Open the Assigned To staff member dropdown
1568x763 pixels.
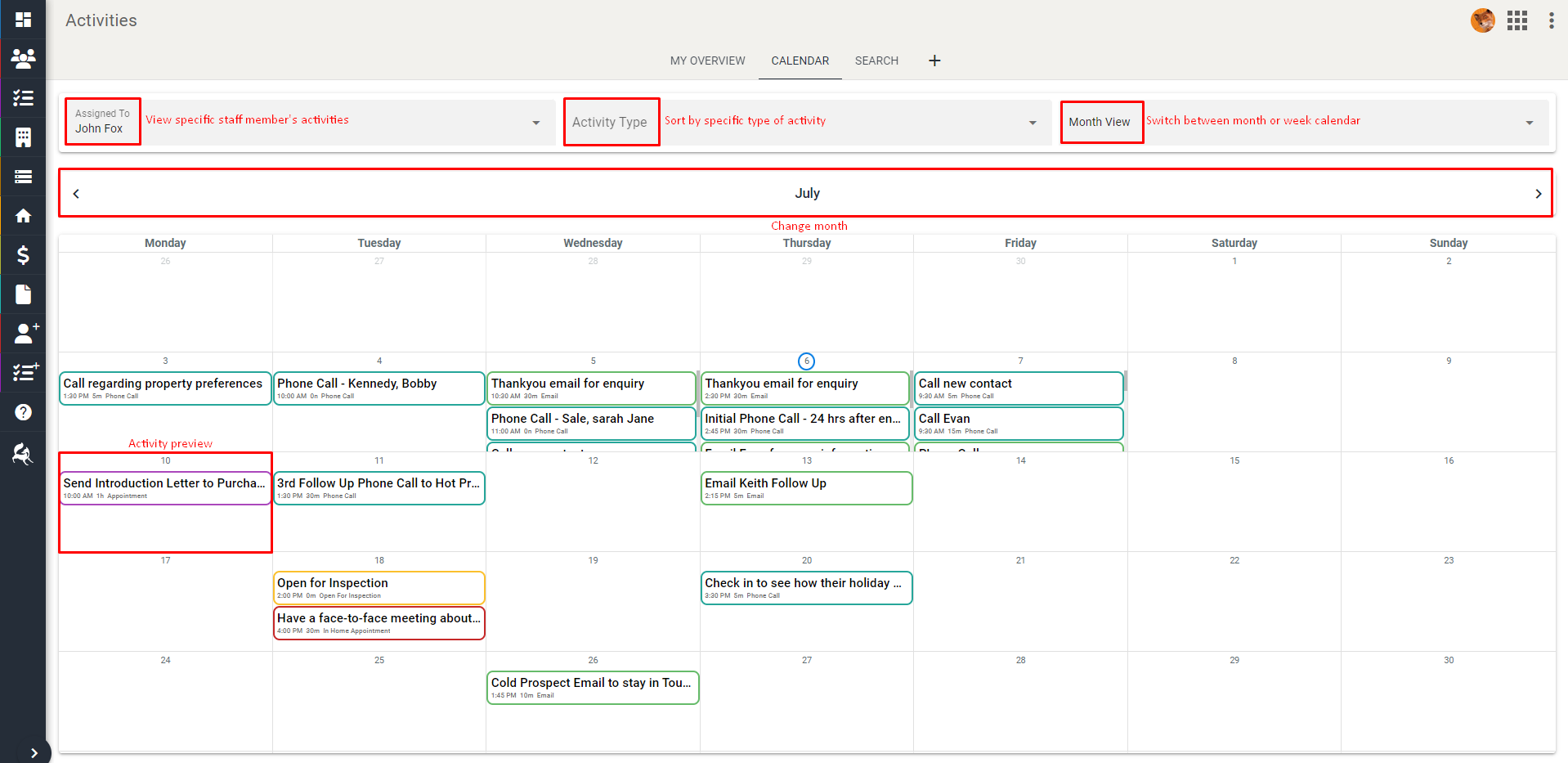535,122
